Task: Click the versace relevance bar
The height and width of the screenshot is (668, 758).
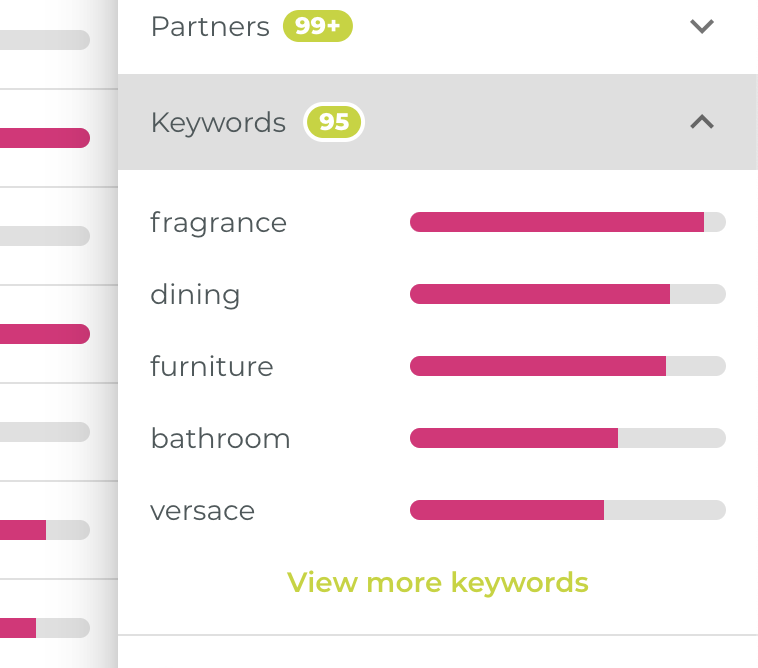Action: (x=567, y=510)
